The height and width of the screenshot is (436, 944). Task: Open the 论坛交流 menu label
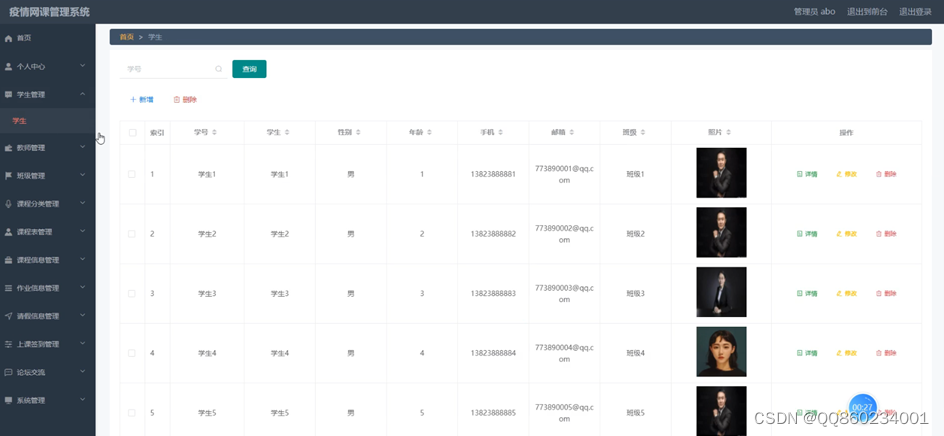(x=31, y=372)
